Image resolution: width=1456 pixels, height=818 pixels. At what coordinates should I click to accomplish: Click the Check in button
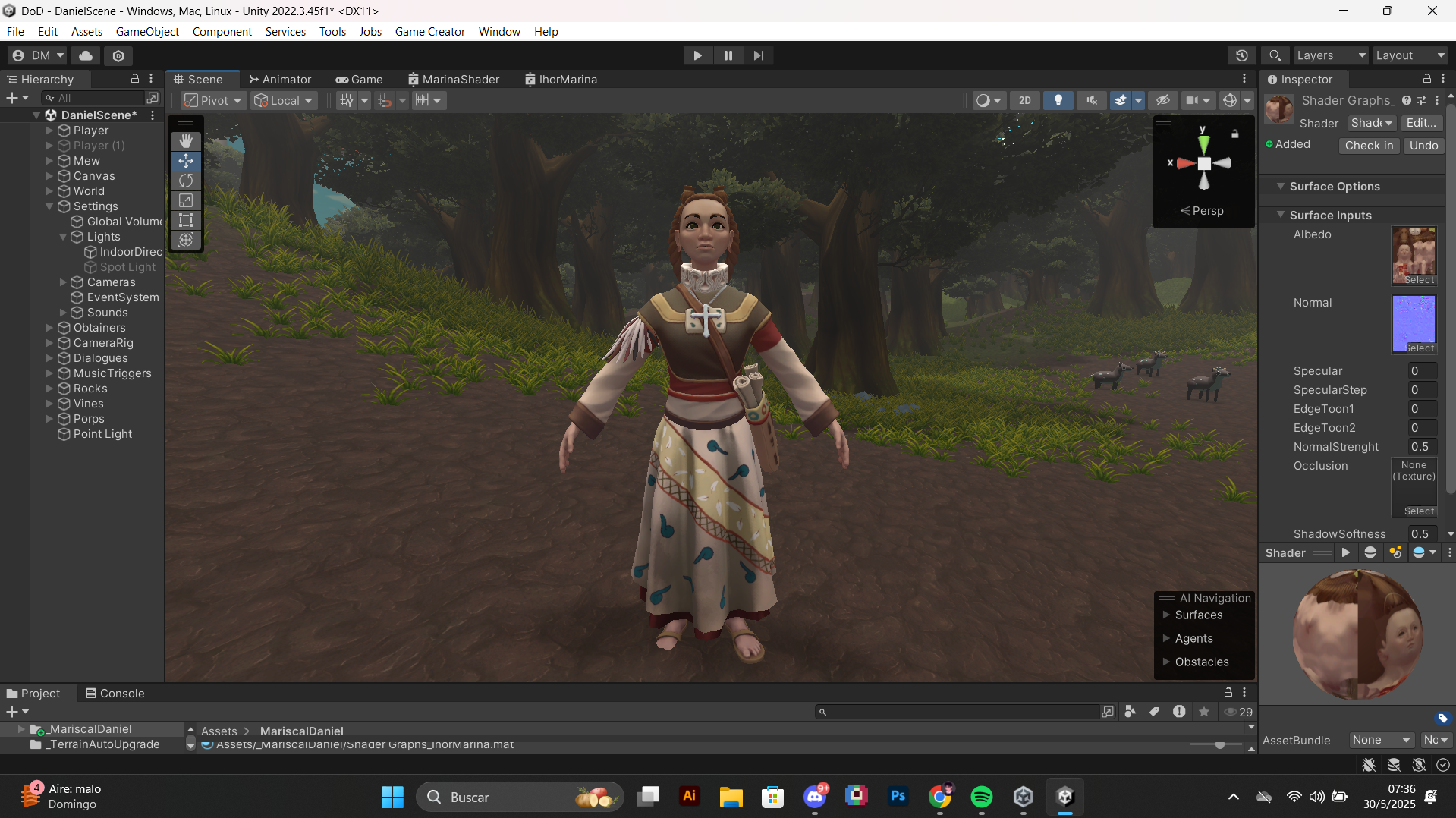click(x=1369, y=145)
